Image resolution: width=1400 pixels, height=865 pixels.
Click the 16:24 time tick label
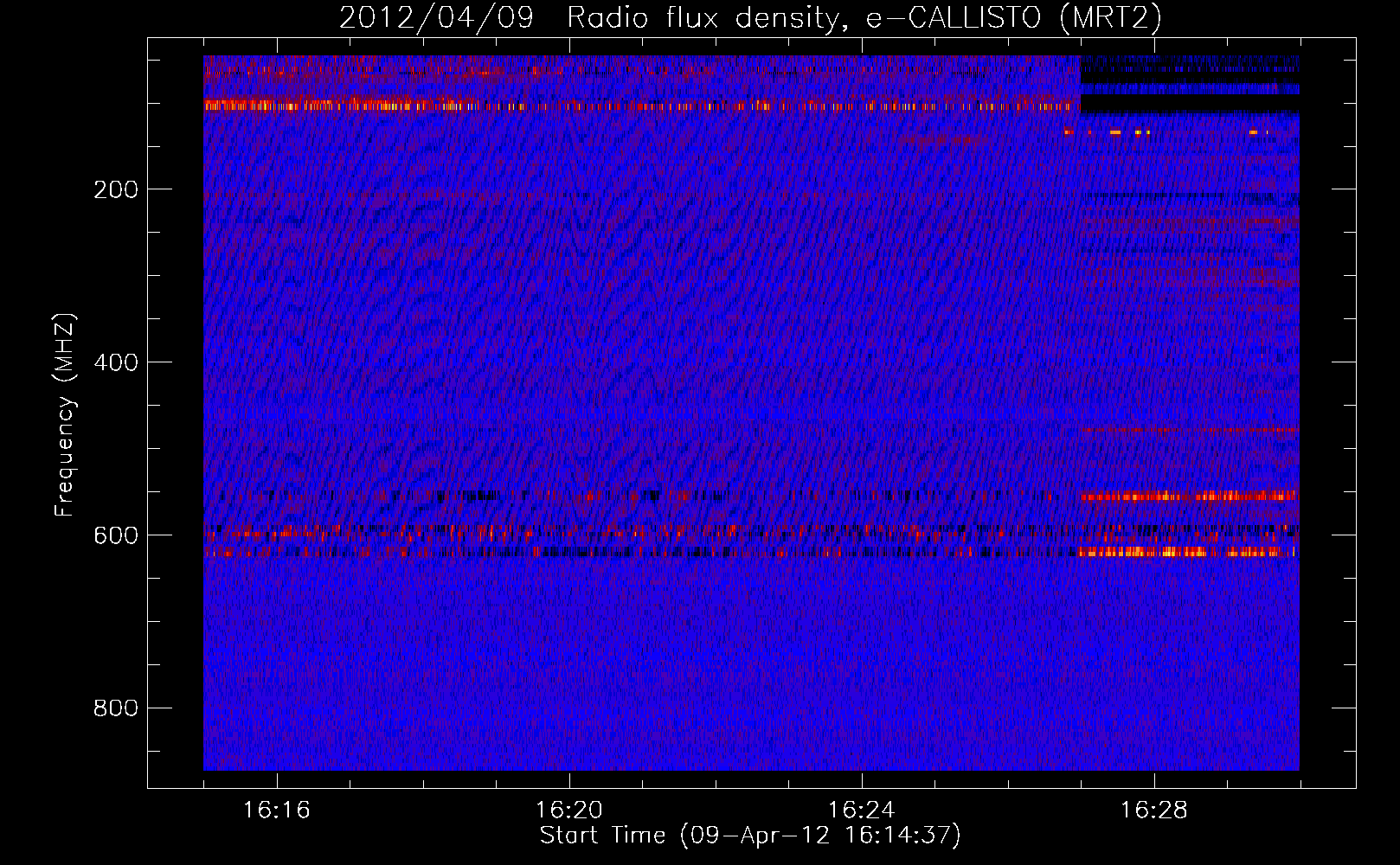(x=862, y=811)
